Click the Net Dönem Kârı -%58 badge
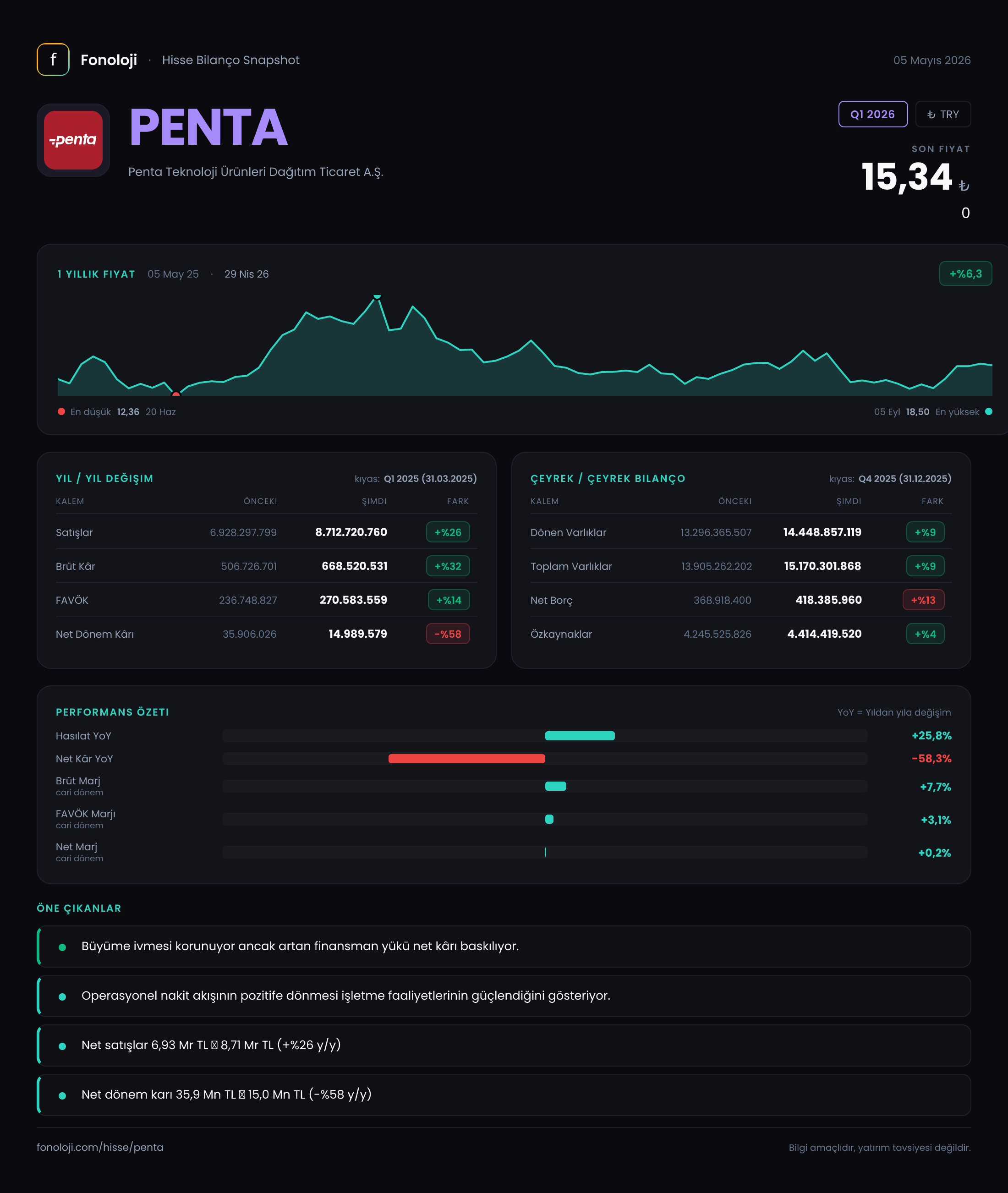Viewport: 1008px width, 1193px height. pos(448,634)
